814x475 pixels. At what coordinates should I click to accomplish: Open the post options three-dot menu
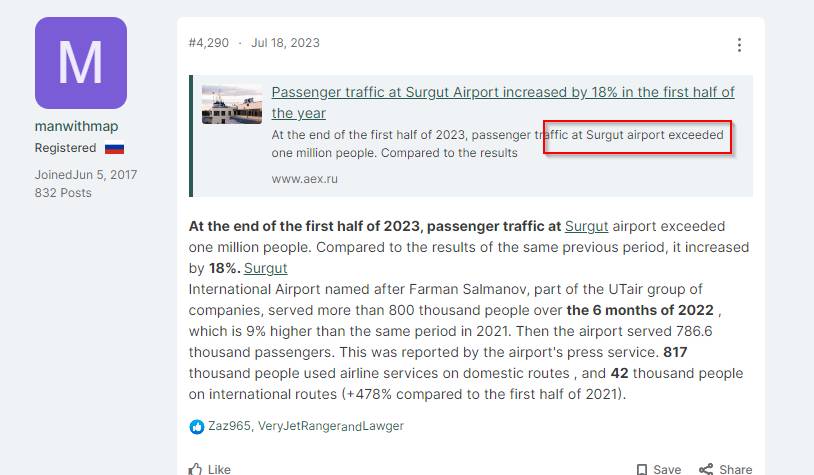coord(739,45)
